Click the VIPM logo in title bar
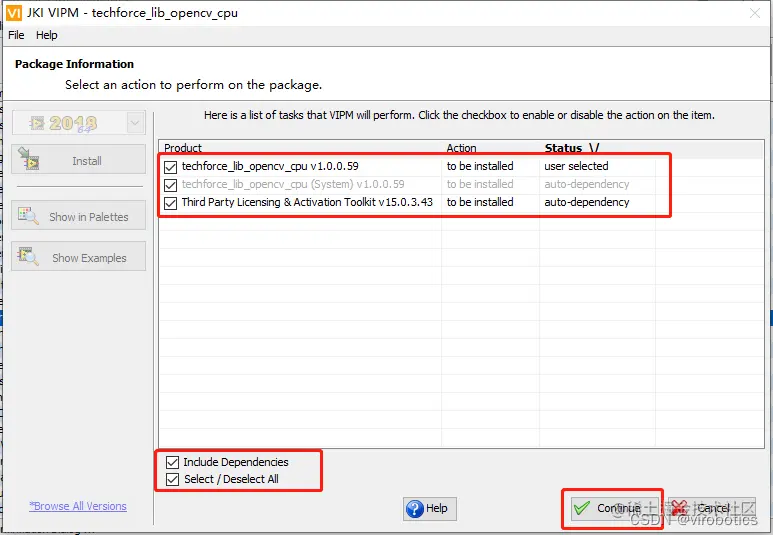Image resolution: width=773 pixels, height=535 pixels. 13,13
